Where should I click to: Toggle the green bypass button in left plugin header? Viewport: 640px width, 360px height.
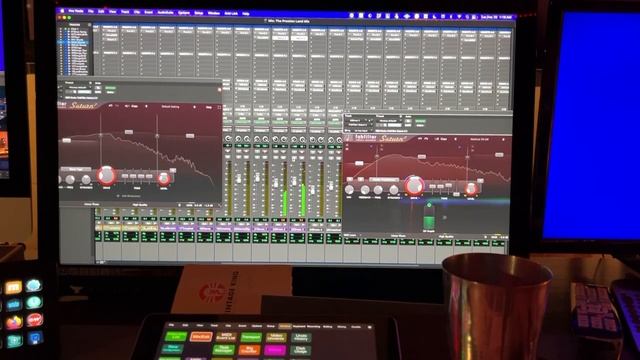(110, 88)
